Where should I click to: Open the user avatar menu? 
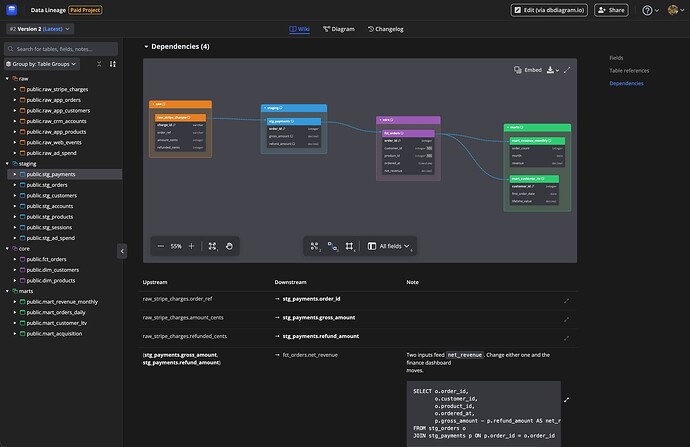675,10
